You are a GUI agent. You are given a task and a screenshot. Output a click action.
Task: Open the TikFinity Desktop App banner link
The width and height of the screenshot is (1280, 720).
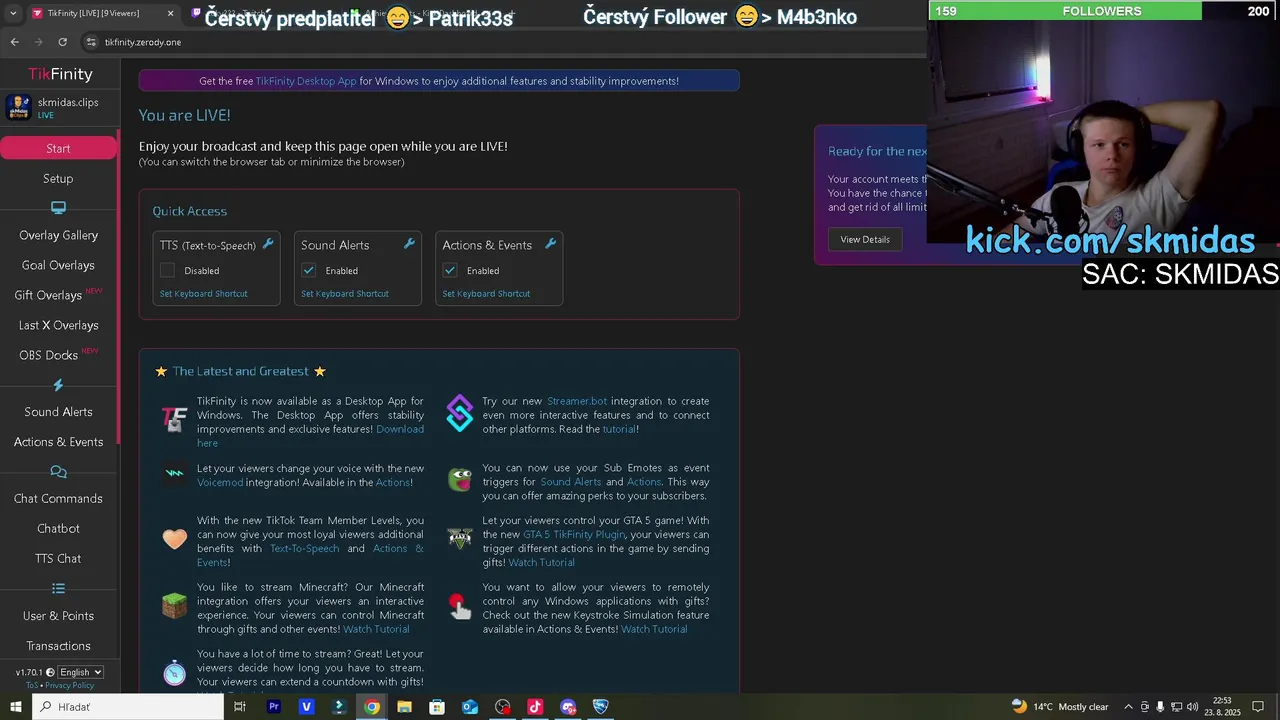pos(306,81)
